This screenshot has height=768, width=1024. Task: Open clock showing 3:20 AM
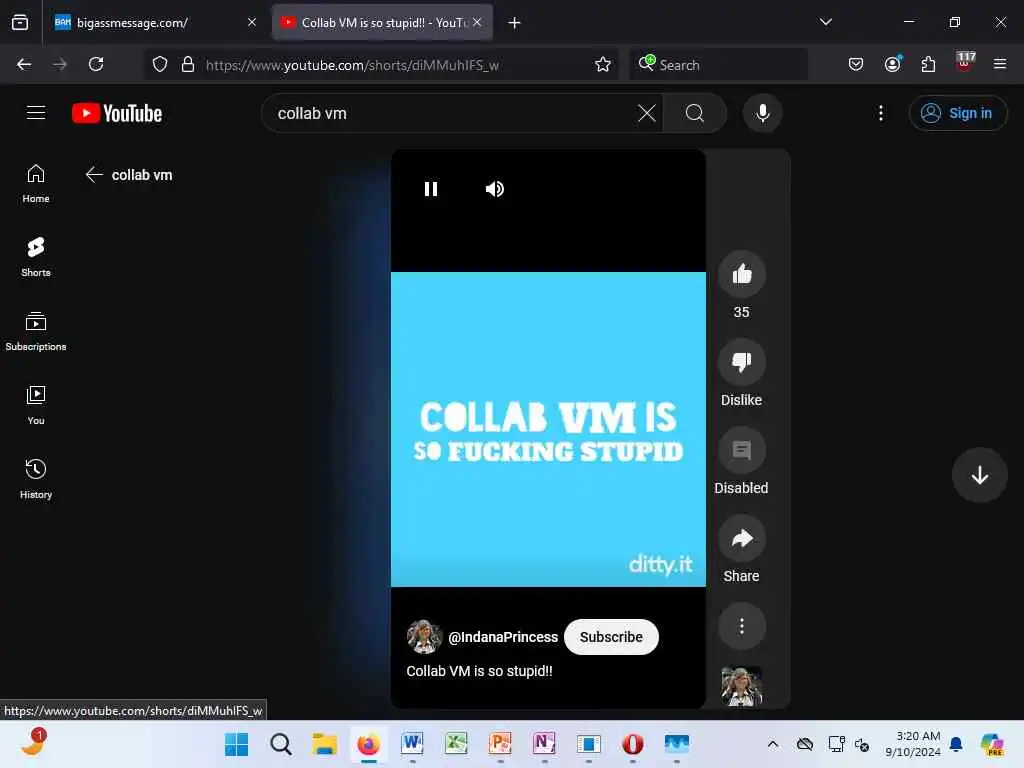click(x=913, y=744)
